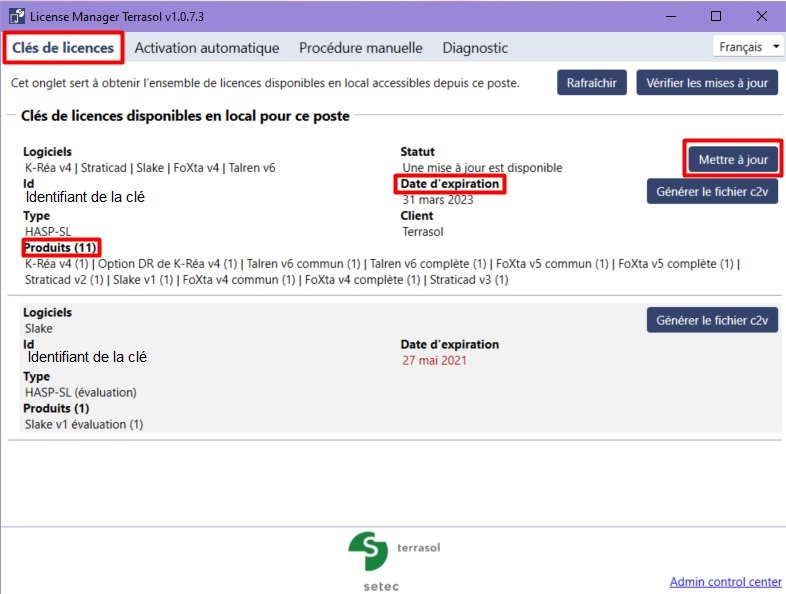Click the 'Statut' label

pos(418,151)
